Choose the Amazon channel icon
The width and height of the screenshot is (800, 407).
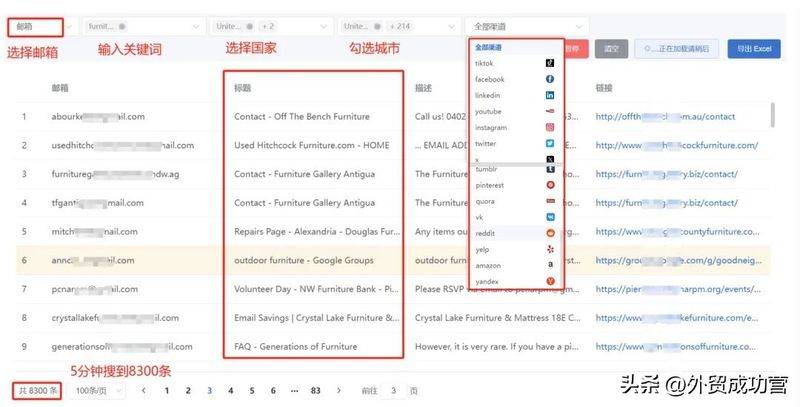tap(550, 265)
